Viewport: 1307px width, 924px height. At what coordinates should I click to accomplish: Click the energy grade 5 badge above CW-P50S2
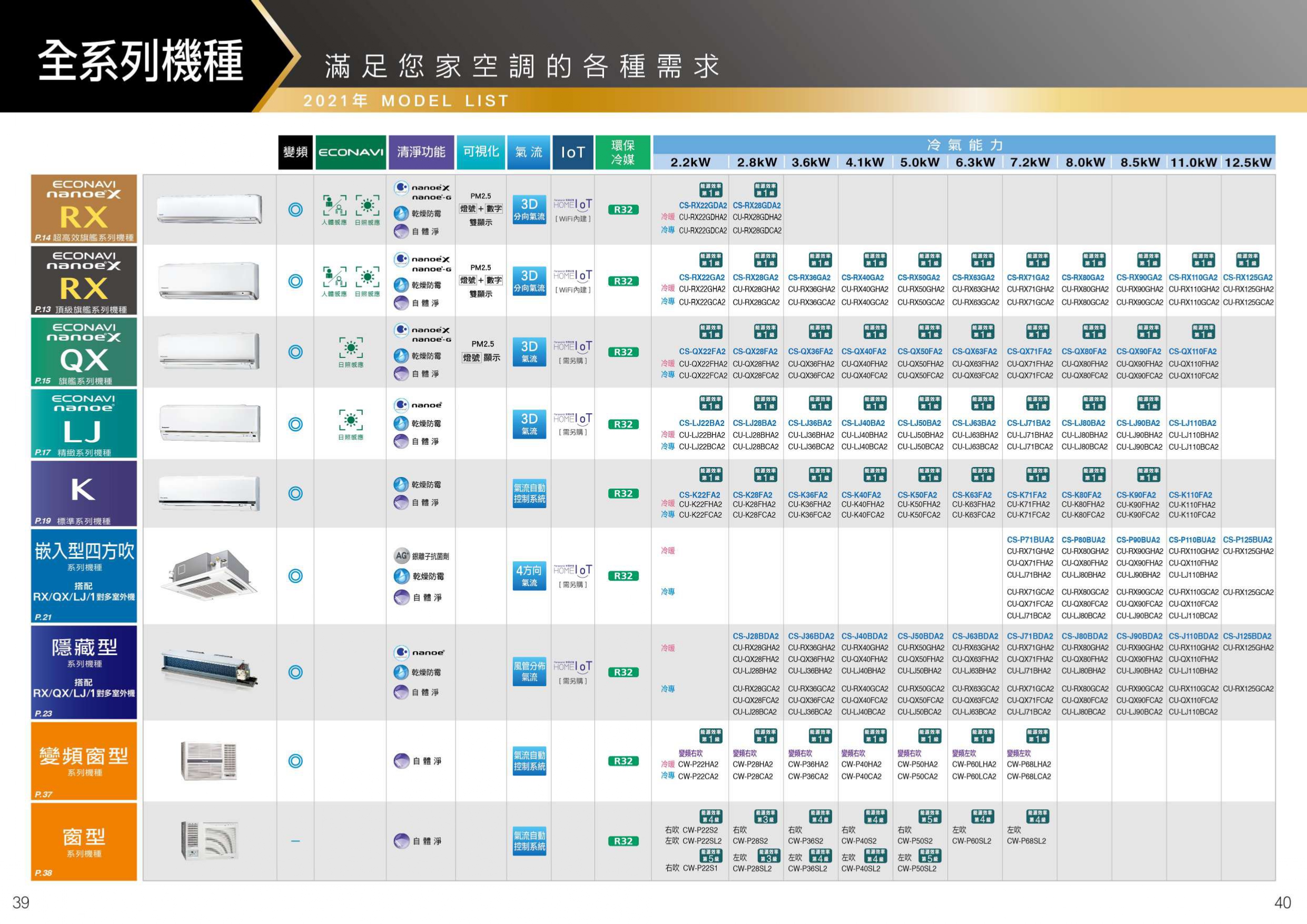[929, 817]
